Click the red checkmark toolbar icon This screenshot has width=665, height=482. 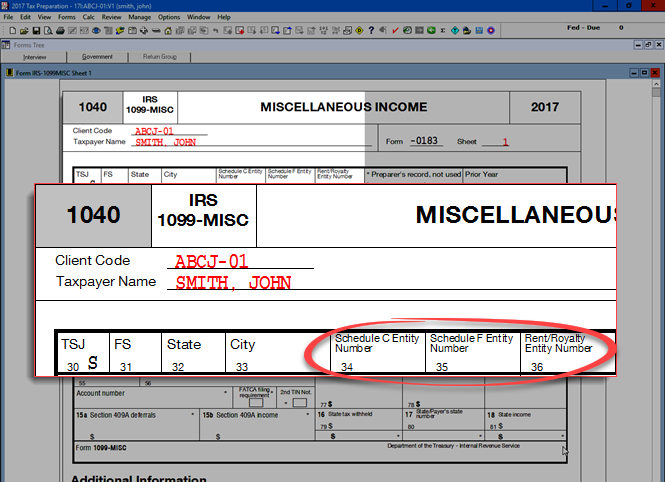point(394,30)
